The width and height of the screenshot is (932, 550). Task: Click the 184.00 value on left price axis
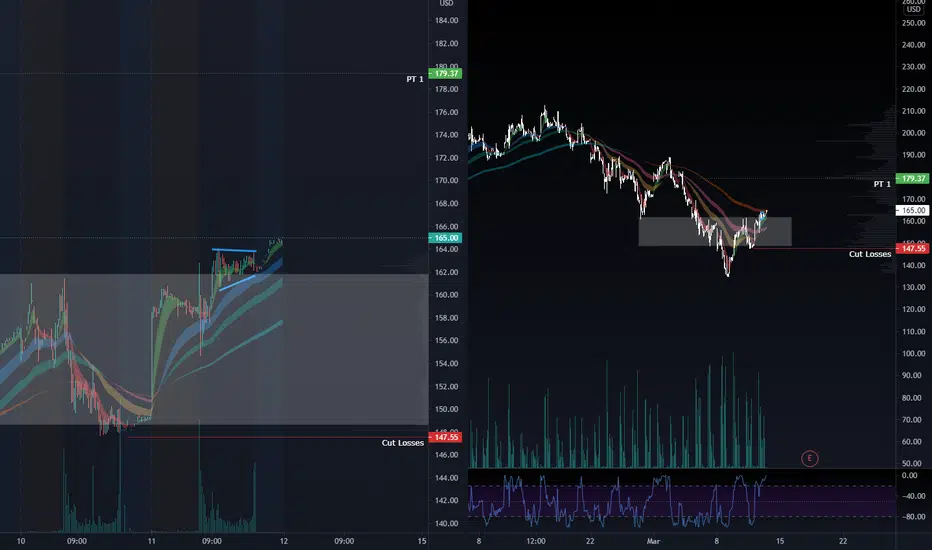(x=446, y=20)
